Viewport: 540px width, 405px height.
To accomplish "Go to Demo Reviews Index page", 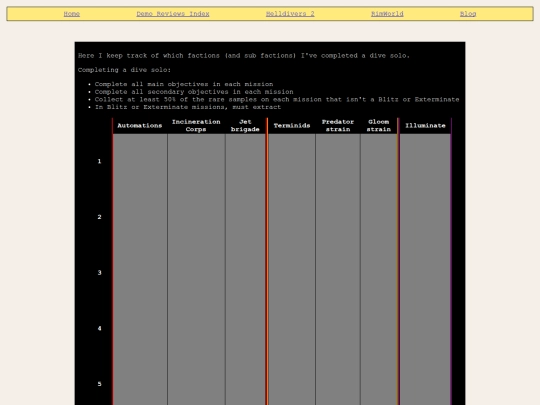I will click(173, 14).
